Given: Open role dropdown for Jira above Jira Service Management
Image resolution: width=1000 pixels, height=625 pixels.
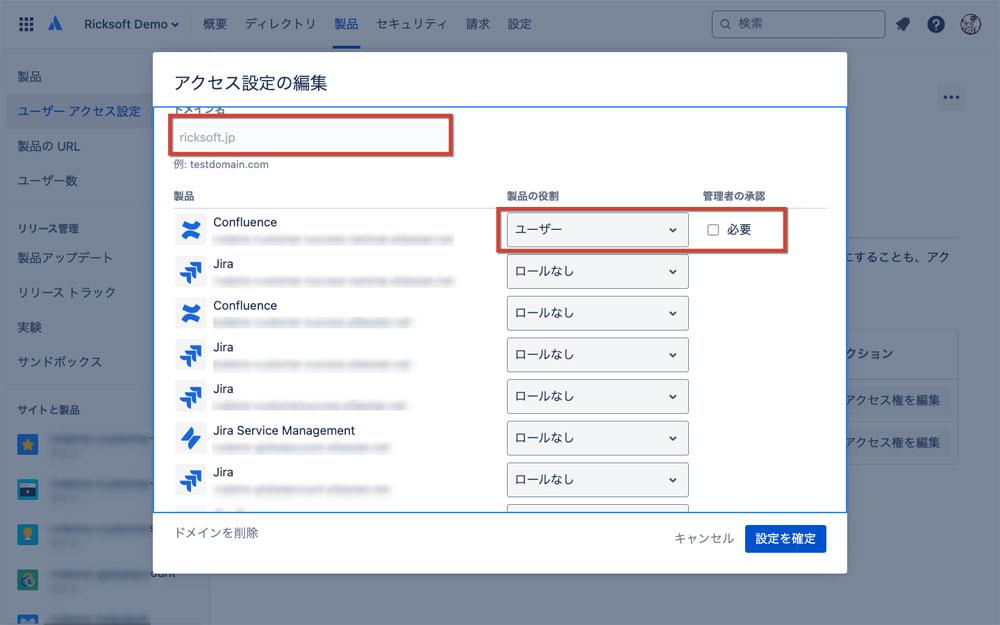Looking at the screenshot, I should point(598,396).
